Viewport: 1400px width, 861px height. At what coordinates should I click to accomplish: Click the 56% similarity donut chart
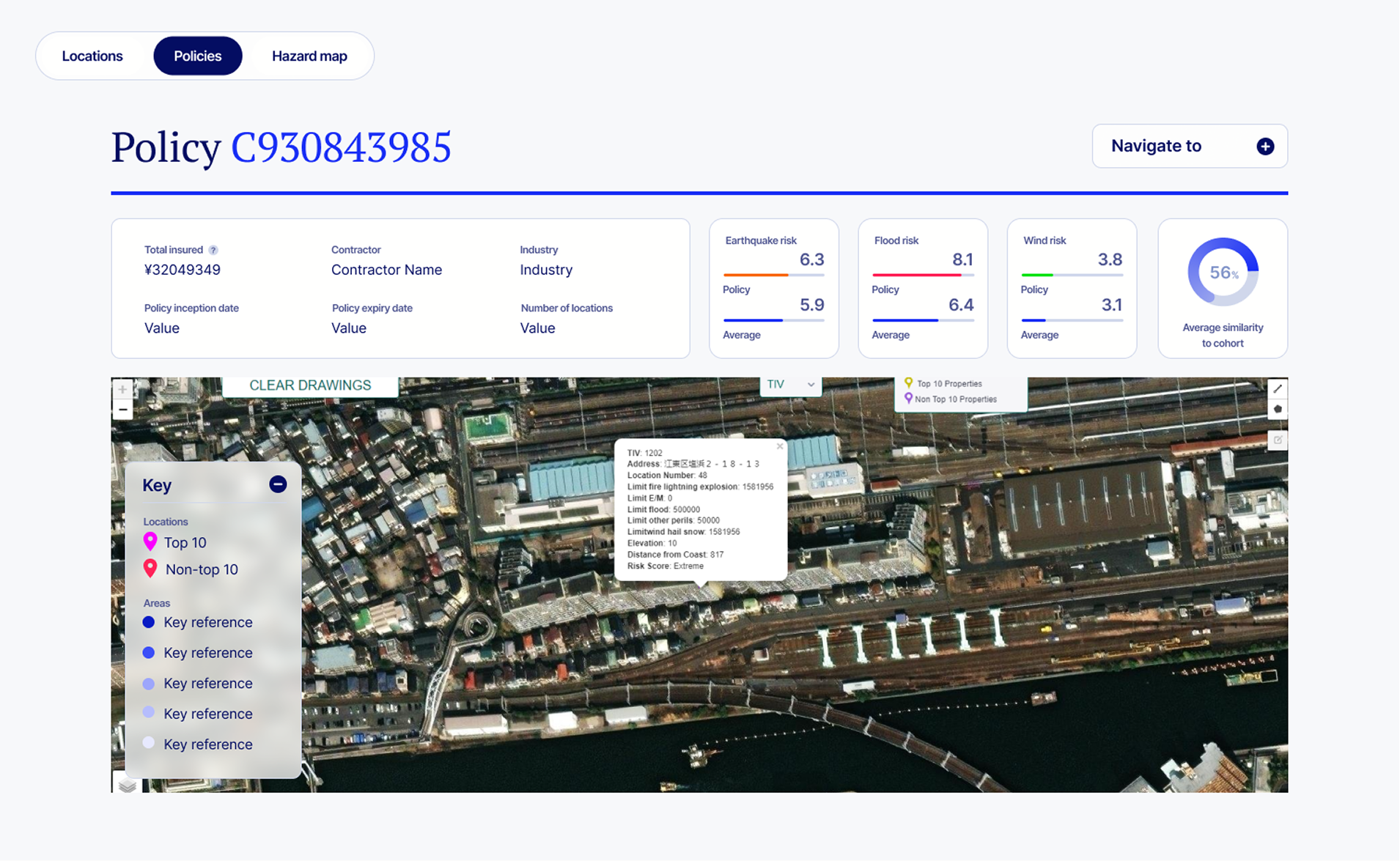tap(1223, 272)
